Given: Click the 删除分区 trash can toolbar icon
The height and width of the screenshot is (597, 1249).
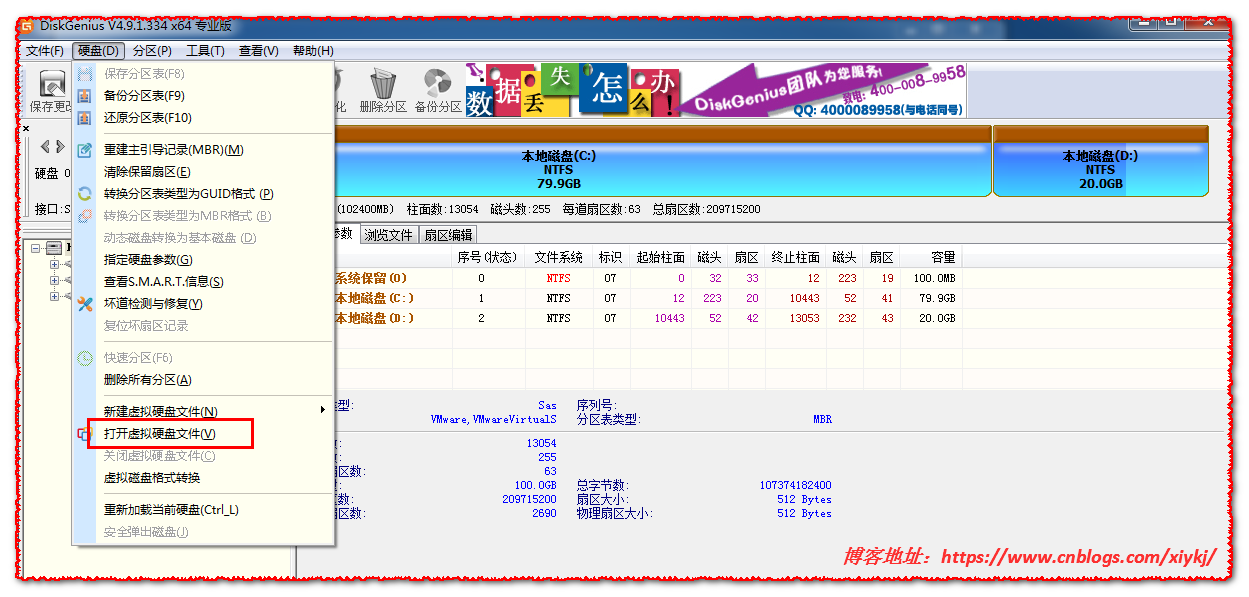Looking at the screenshot, I should point(383,90).
